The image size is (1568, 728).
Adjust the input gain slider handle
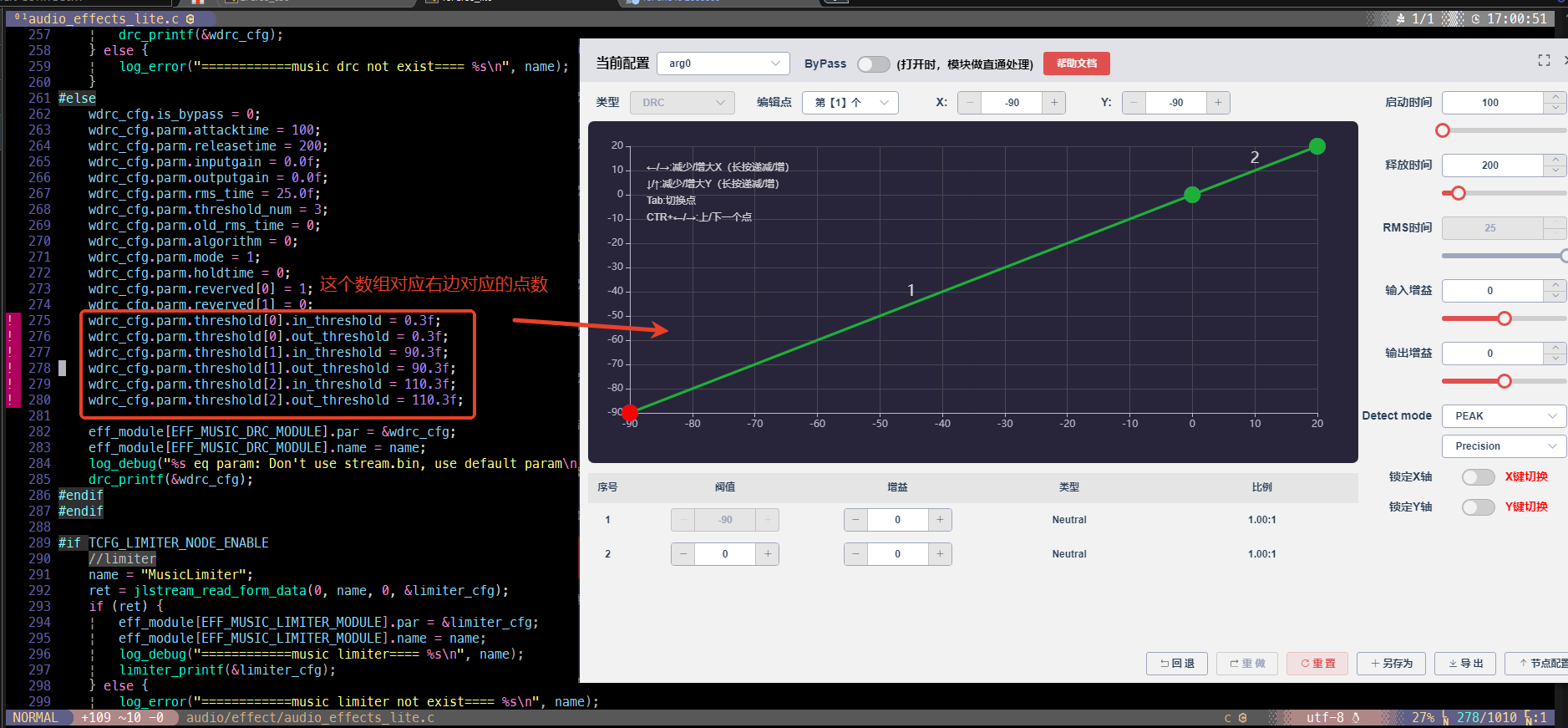1505,318
